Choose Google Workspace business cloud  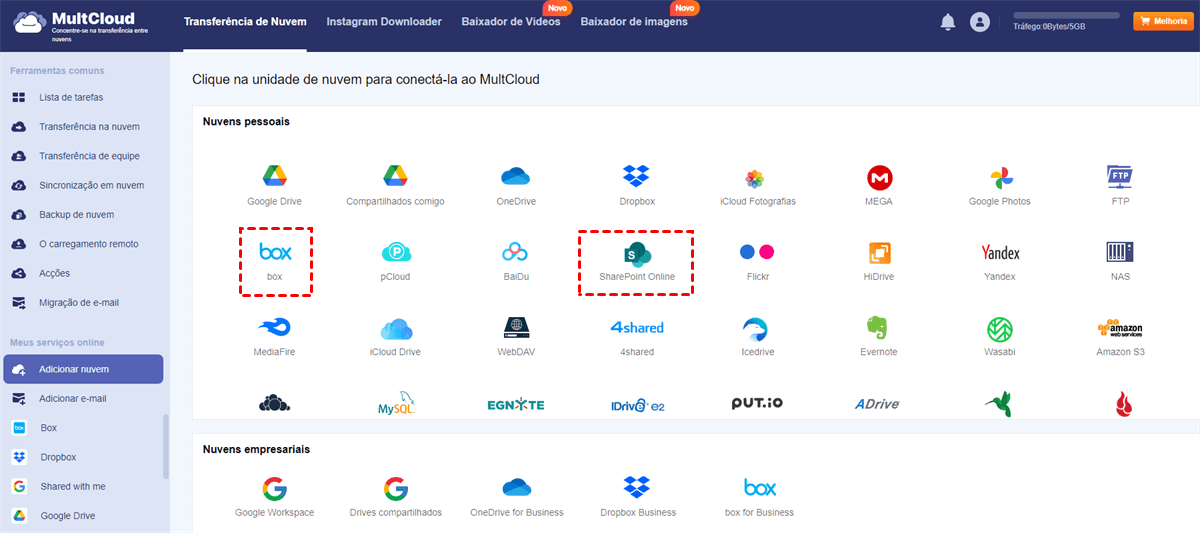click(x=275, y=489)
